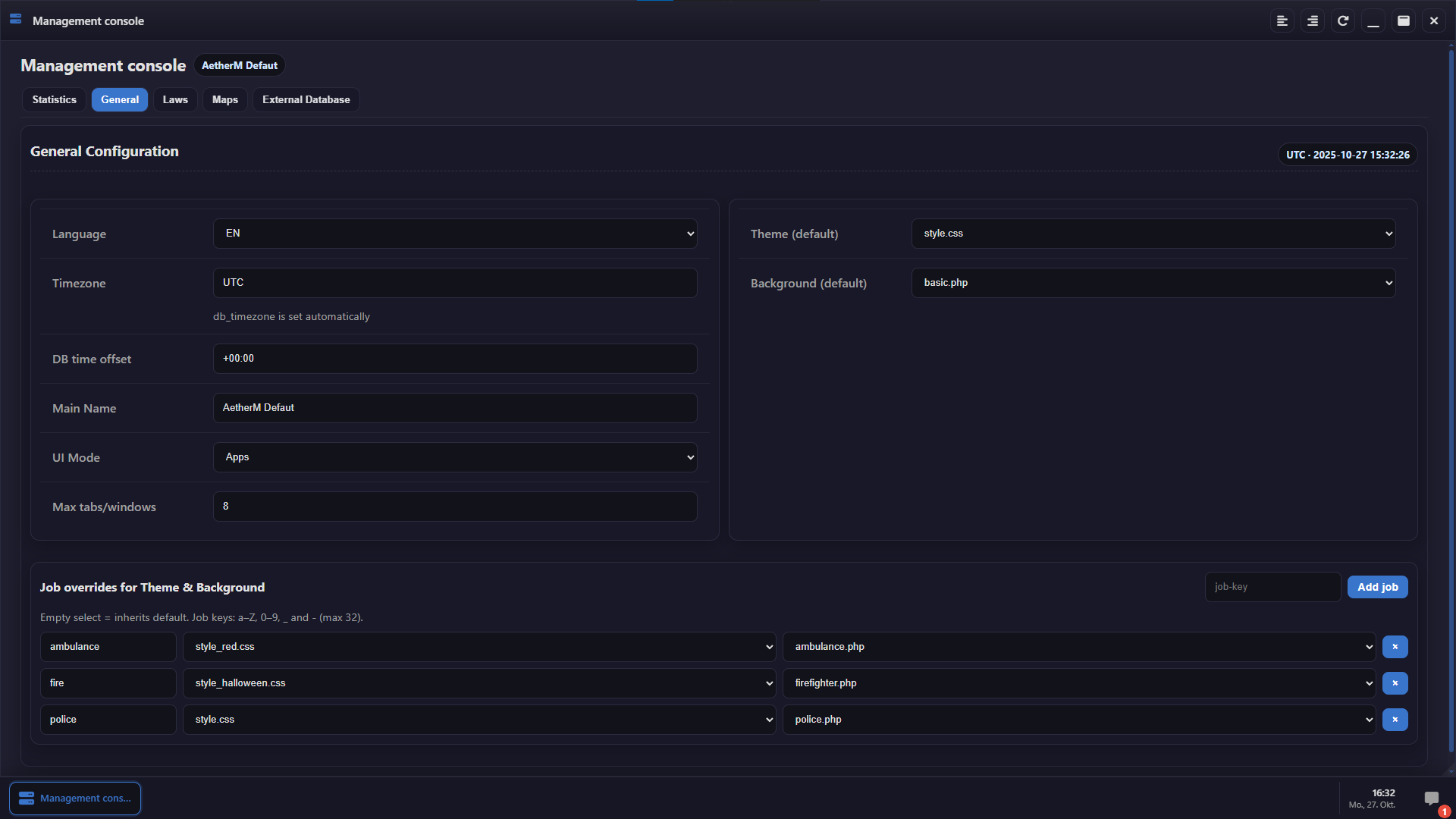Switch to the Statistics tab
This screenshot has height=819, width=1456.
(x=54, y=99)
